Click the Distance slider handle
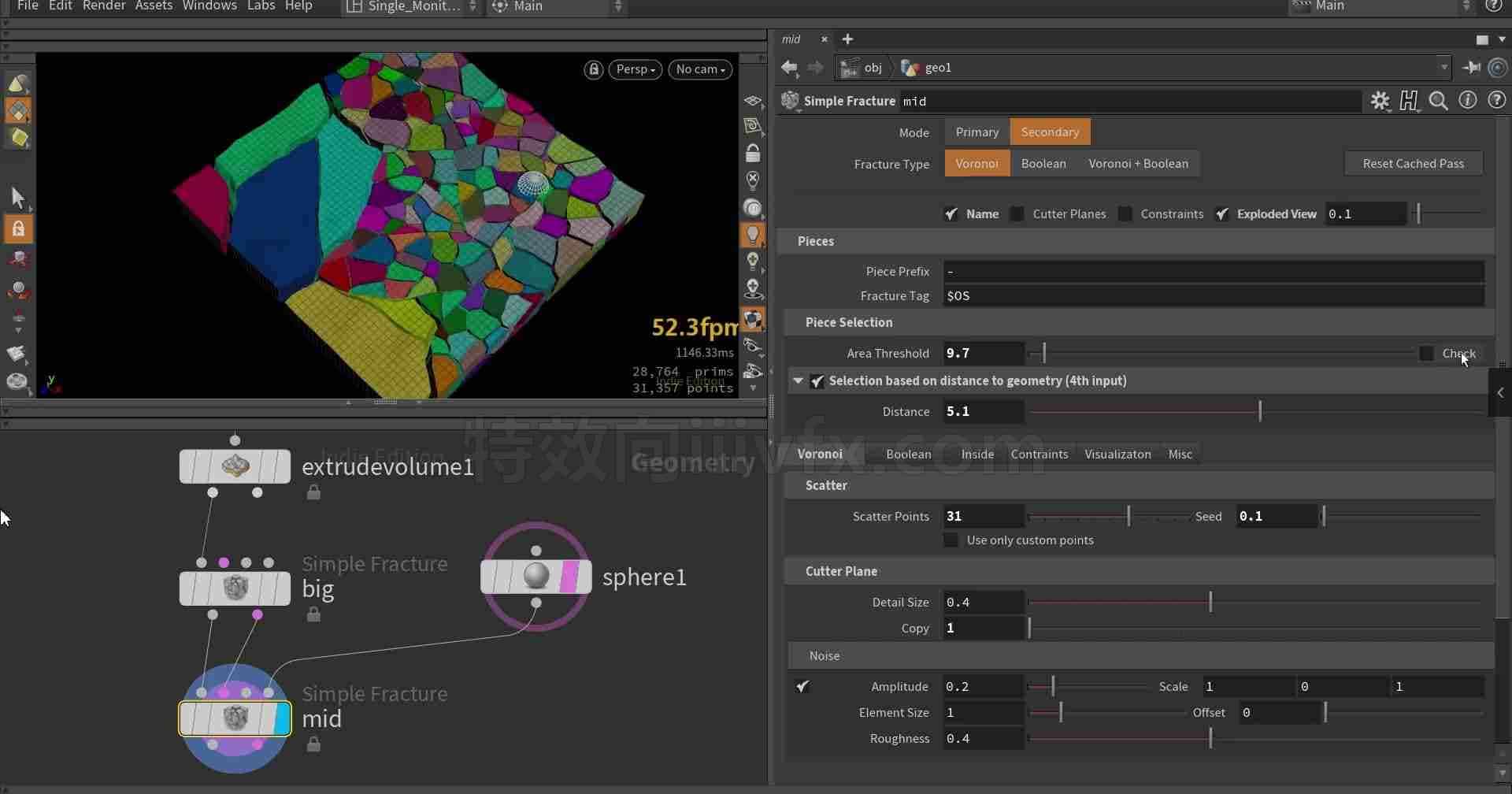The width and height of the screenshot is (1512, 794). [x=1260, y=411]
